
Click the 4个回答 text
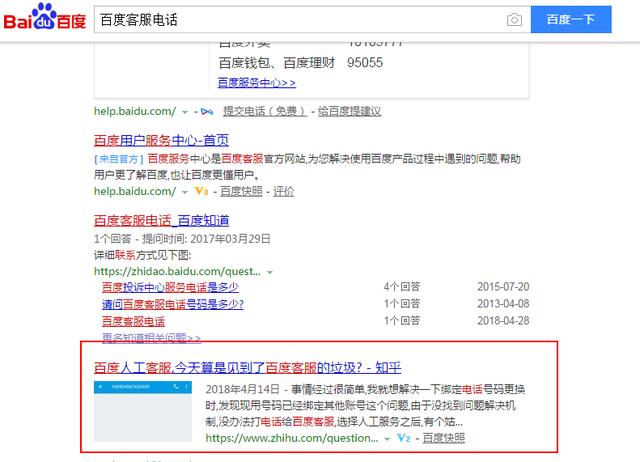[402, 287]
